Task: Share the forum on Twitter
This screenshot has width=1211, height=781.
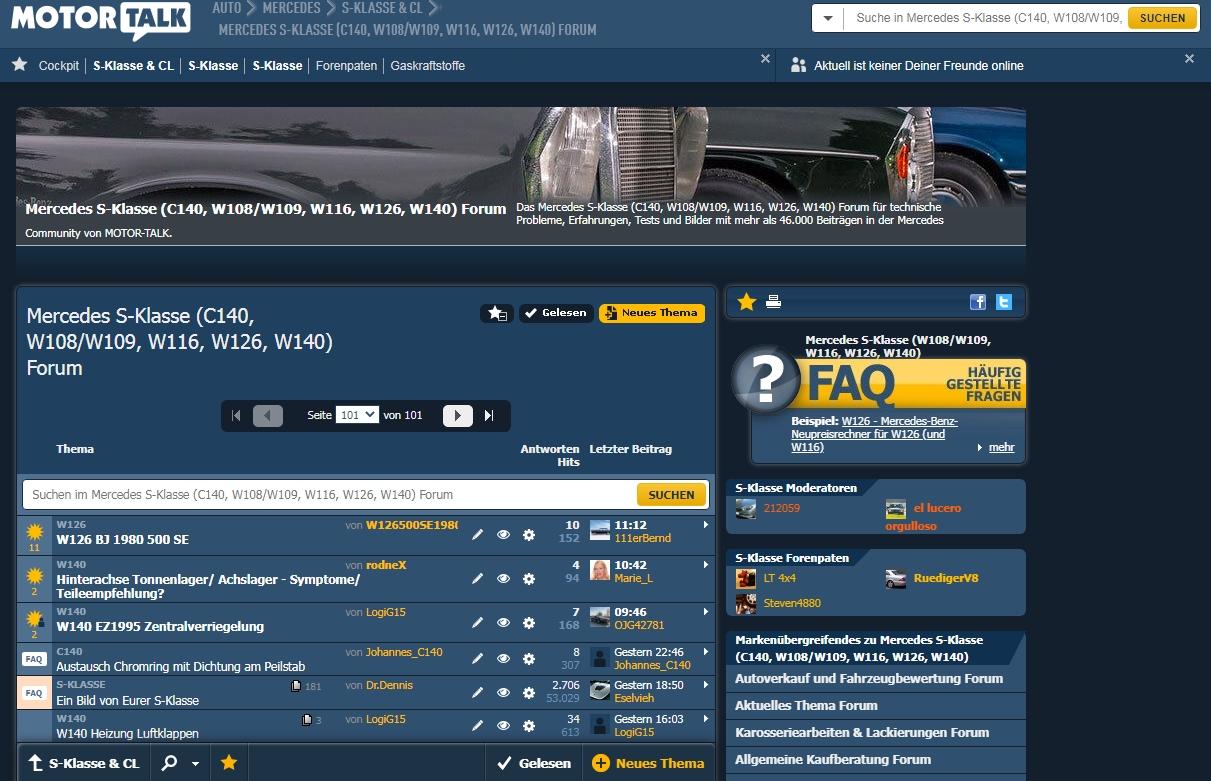Action: [x=1004, y=302]
